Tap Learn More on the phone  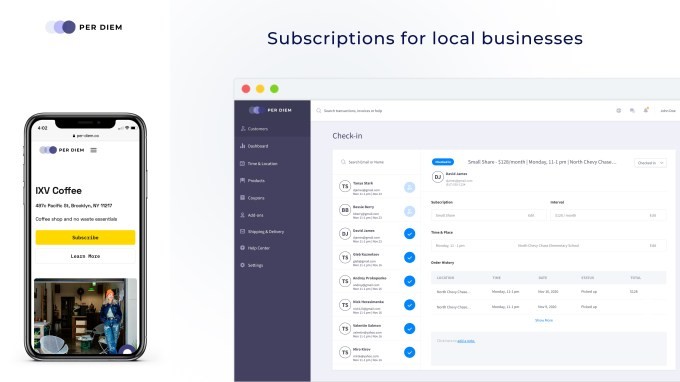pyautogui.click(x=85, y=256)
